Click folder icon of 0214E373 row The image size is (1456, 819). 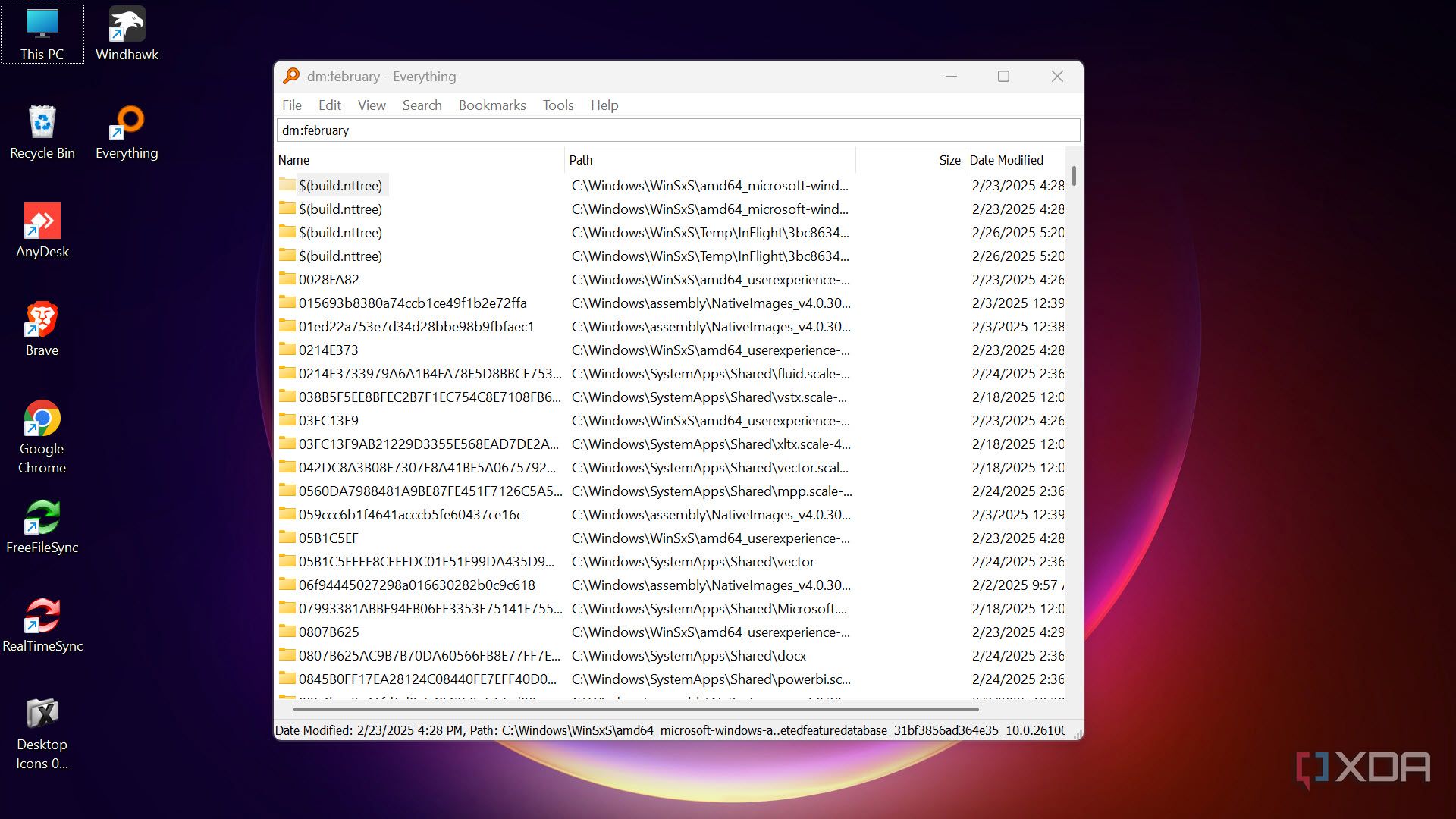[287, 350]
